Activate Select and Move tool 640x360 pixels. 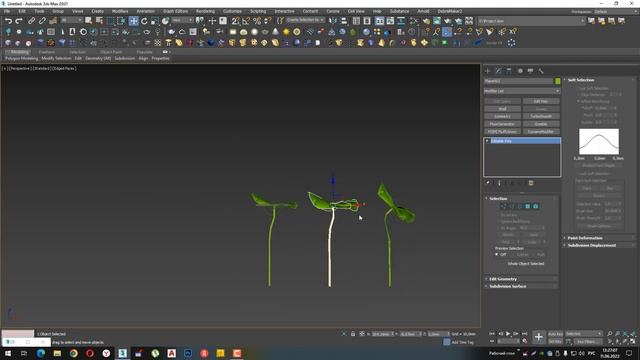coord(133,21)
